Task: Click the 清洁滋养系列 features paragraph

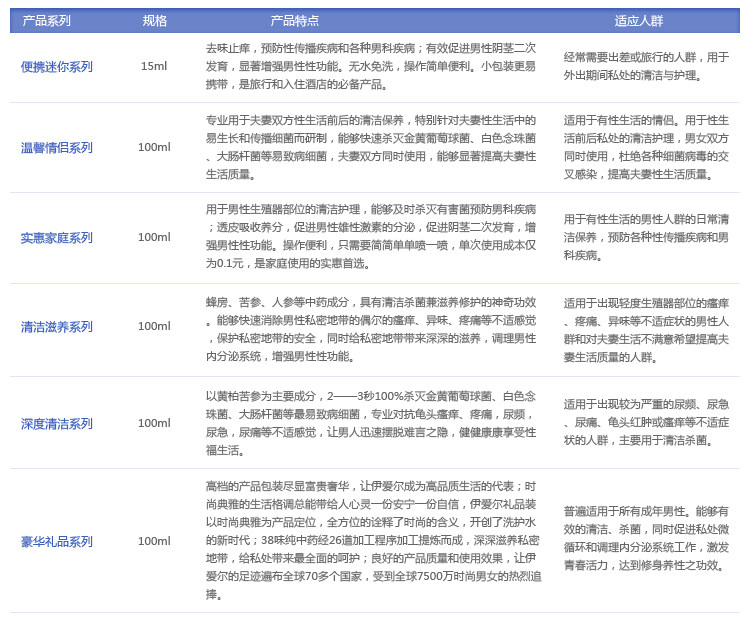Action: (x=371, y=328)
